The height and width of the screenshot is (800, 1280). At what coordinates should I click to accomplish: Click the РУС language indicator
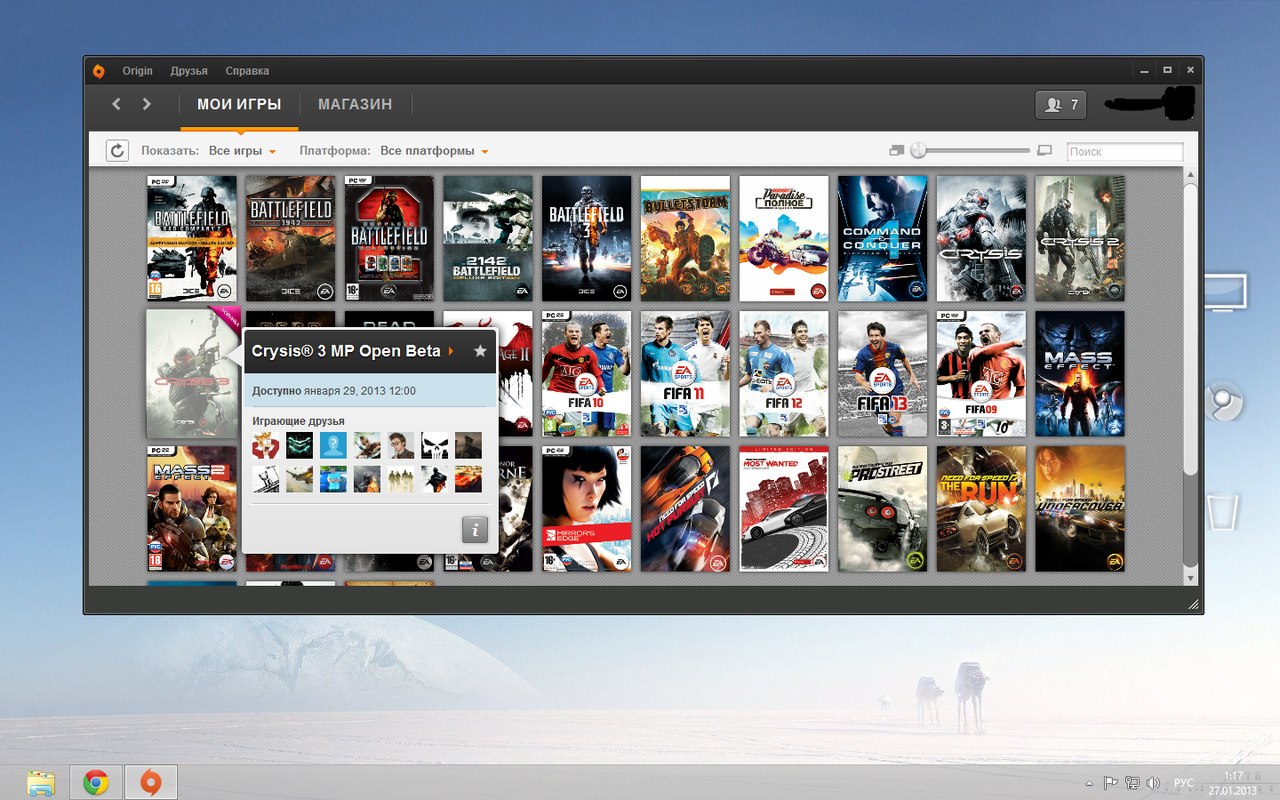pyautogui.click(x=1184, y=782)
